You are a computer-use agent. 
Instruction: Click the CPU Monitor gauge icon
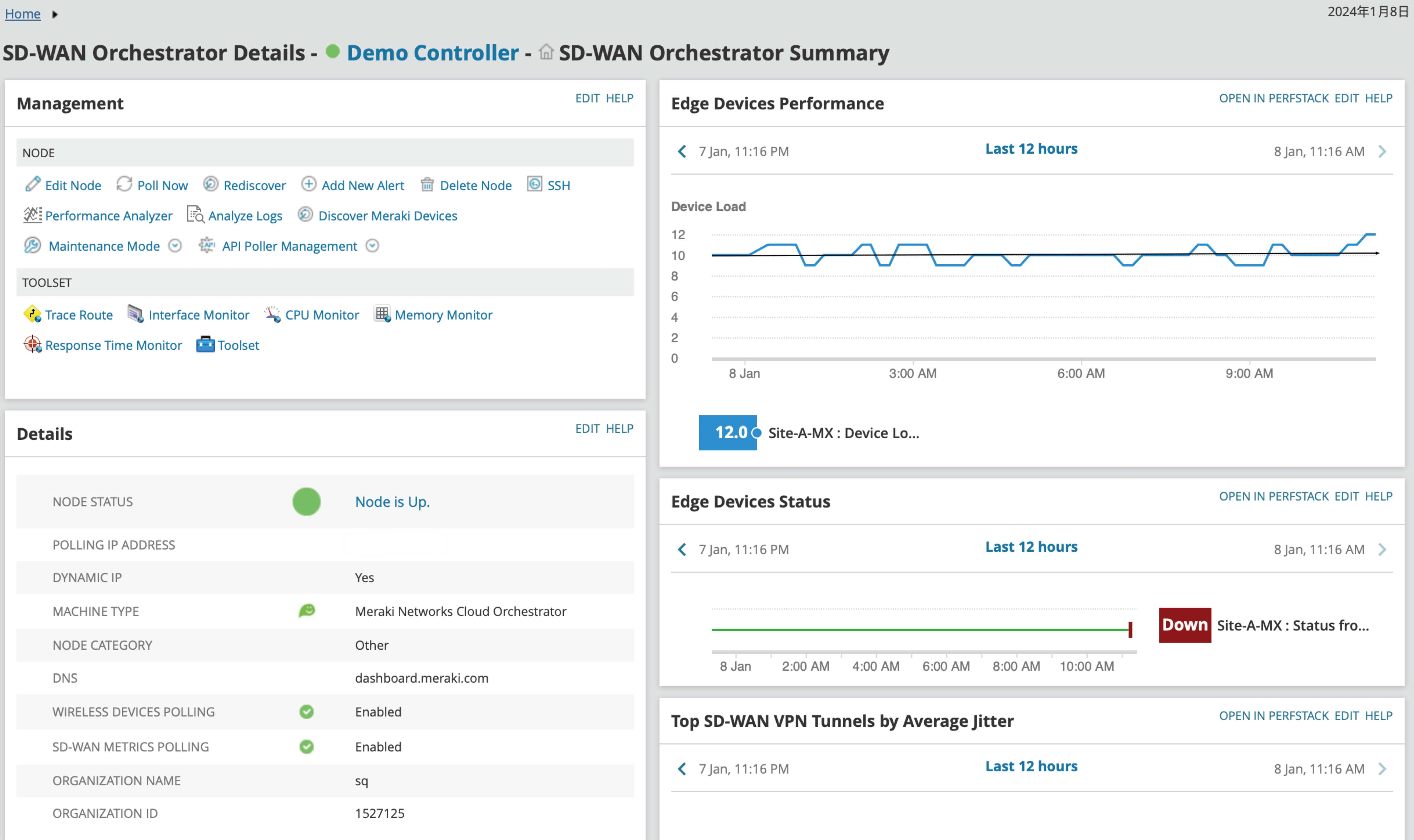click(273, 314)
